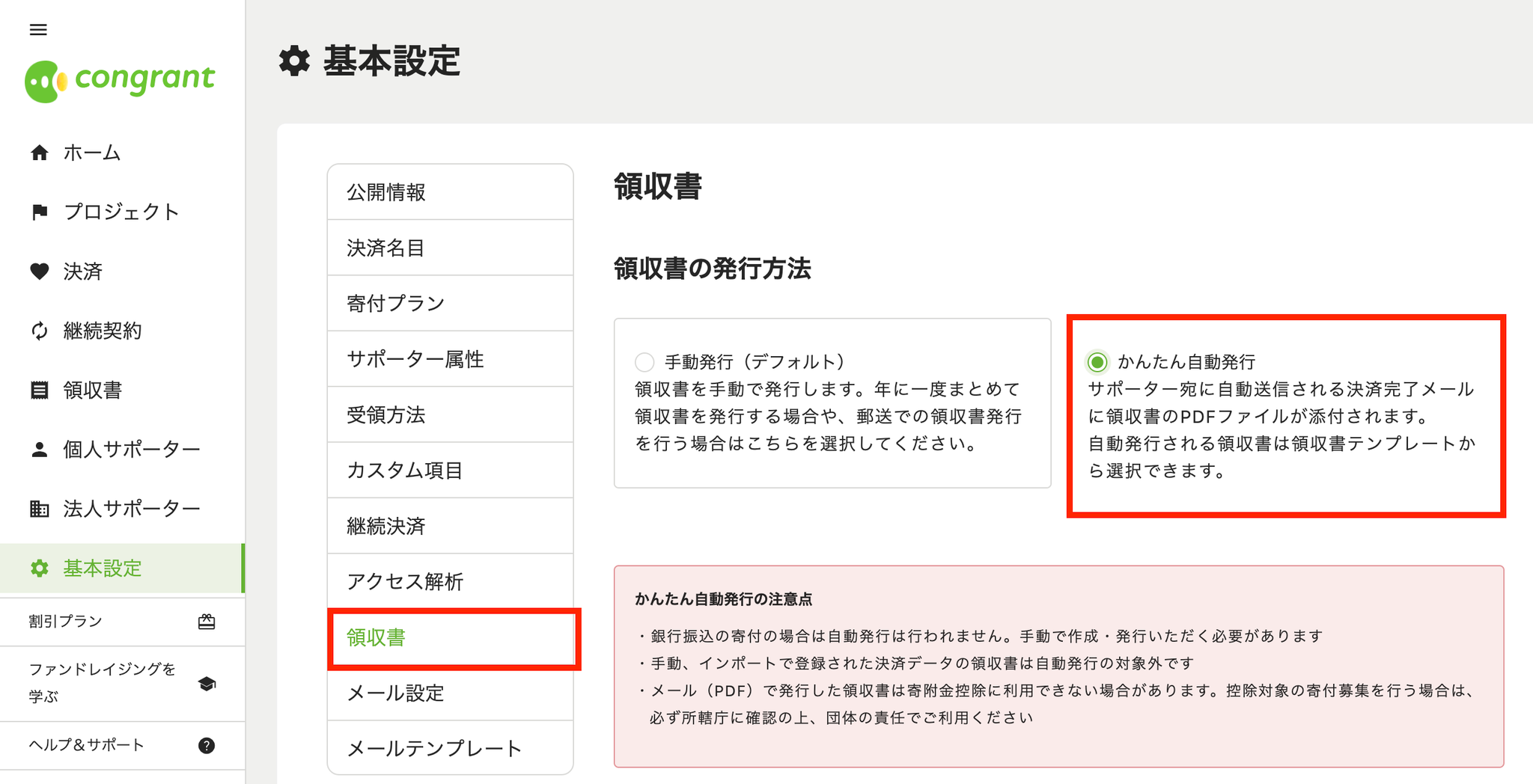
Task: Click the 基本設定 gear icon
Action: coord(39,568)
